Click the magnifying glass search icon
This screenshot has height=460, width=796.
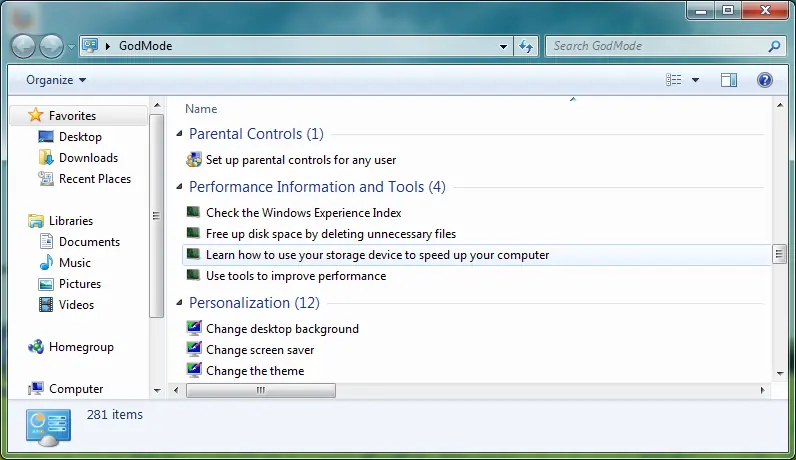(x=774, y=46)
